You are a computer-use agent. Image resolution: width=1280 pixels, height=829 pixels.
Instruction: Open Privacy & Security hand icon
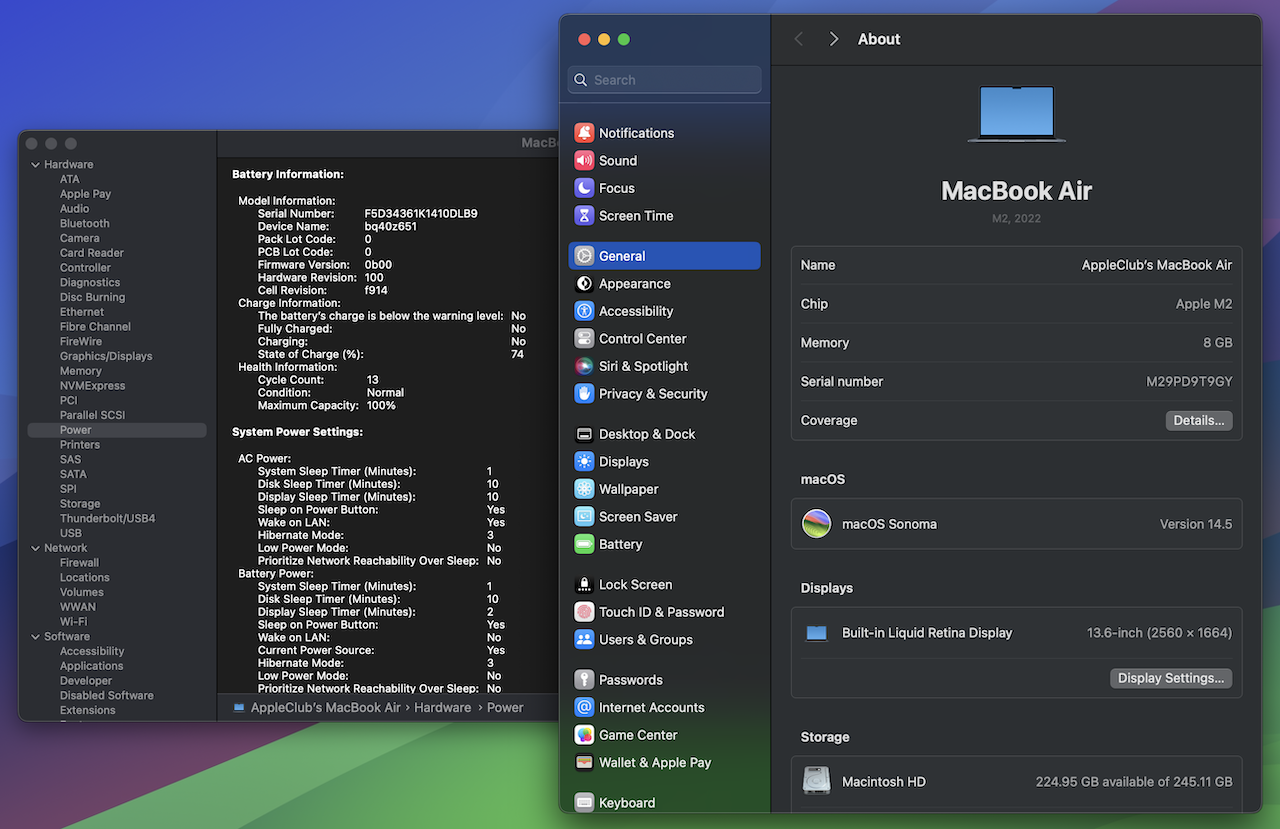click(584, 394)
